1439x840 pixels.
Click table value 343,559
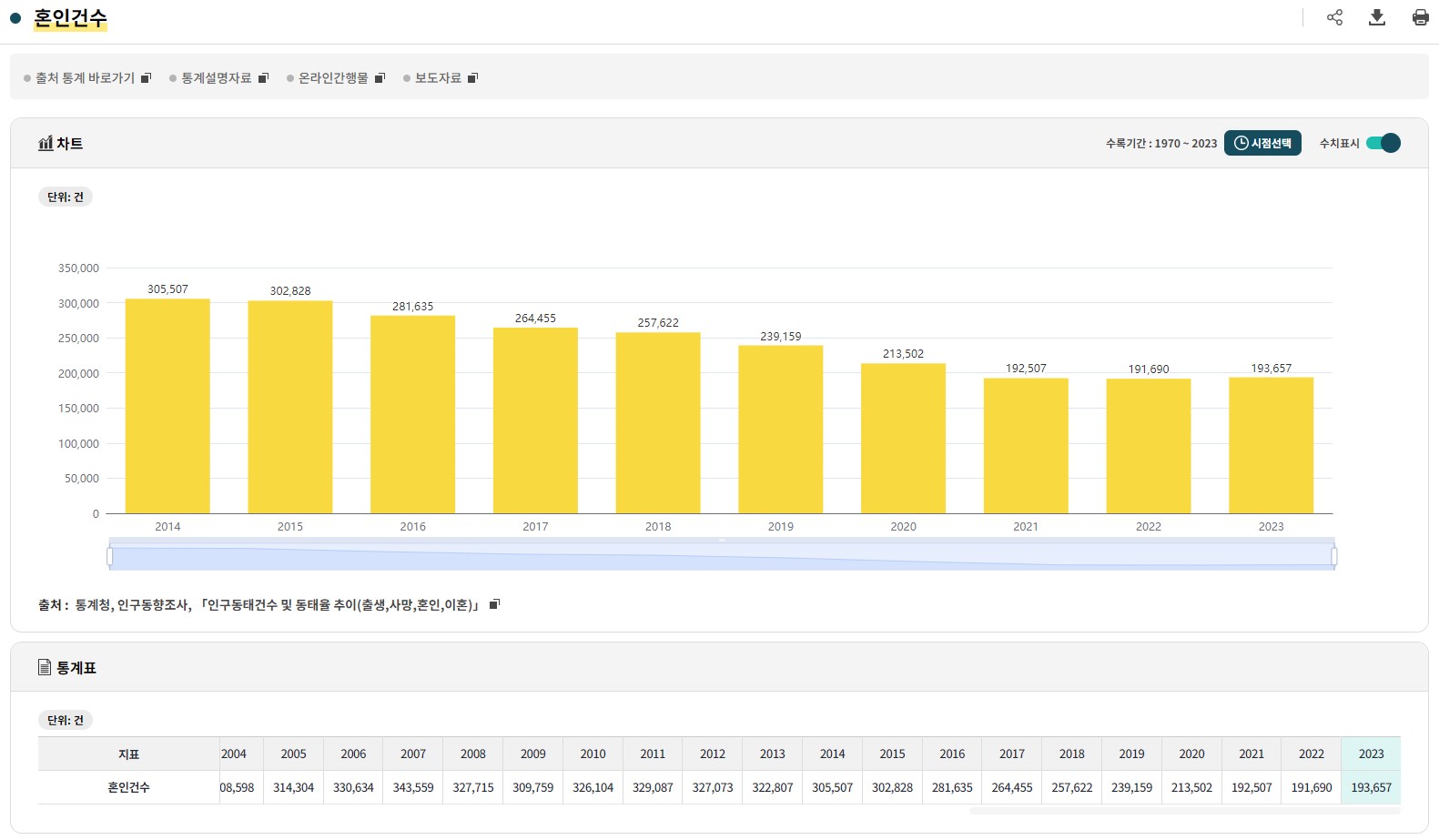413,787
